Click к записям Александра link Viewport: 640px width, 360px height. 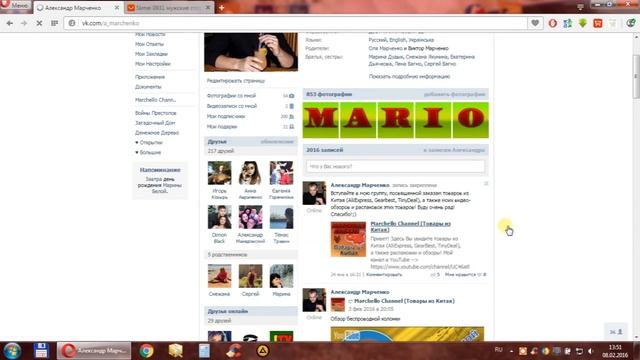coord(454,150)
